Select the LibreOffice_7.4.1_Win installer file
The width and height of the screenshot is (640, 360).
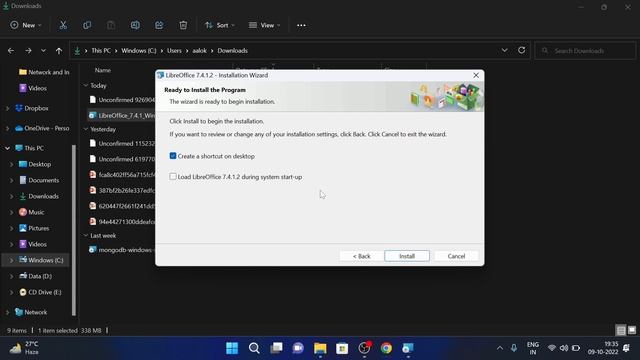pyautogui.click(x=122, y=116)
